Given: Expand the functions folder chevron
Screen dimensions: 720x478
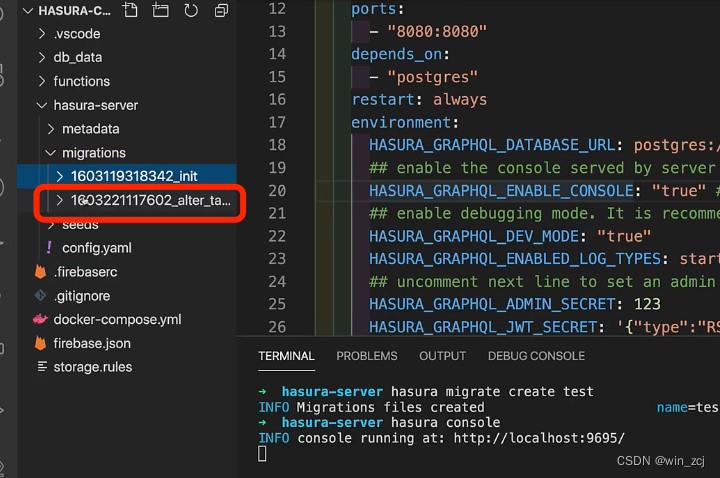Looking at the screenshot, I should coord(42,81).
